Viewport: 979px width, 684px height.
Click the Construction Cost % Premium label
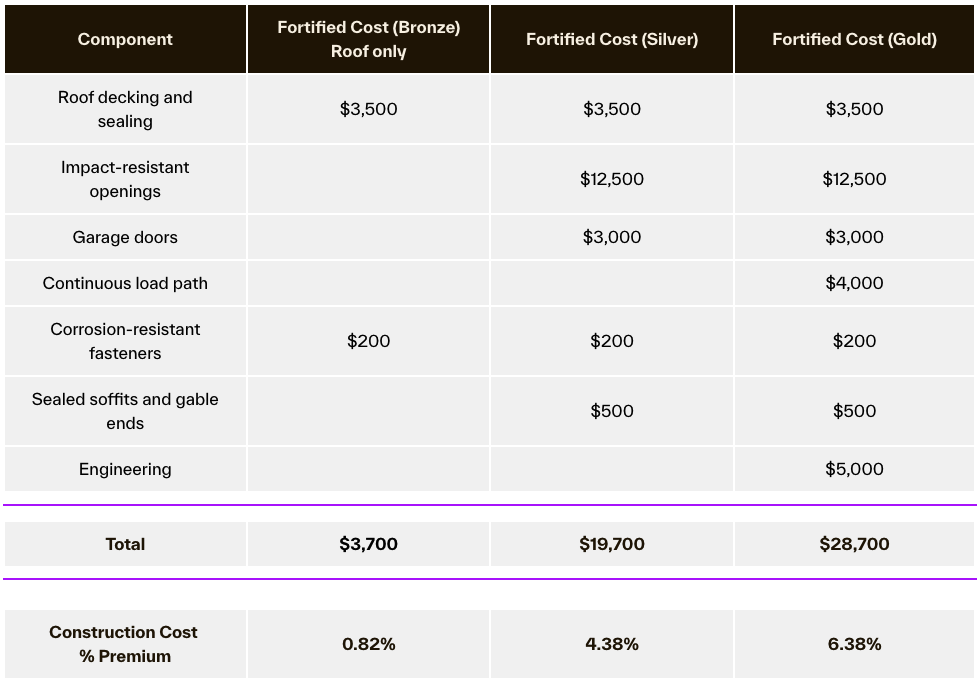tap(125, 644)
